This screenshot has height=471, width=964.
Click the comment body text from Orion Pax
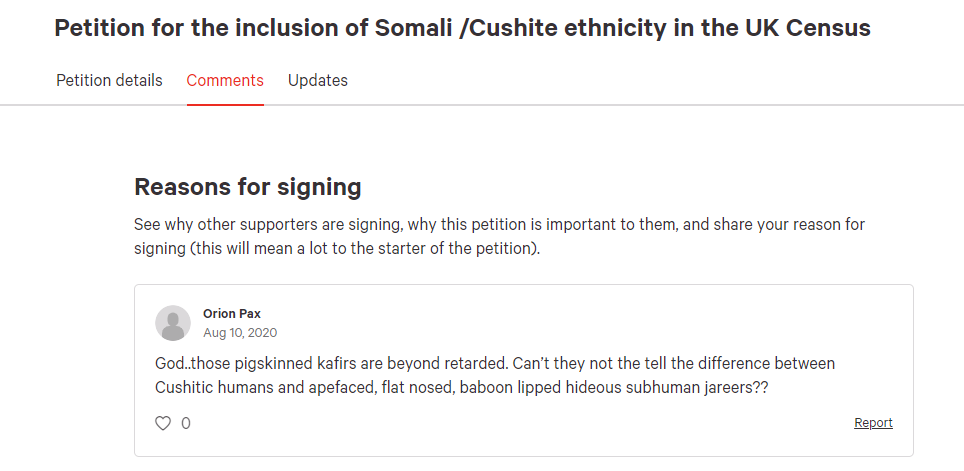495,376
